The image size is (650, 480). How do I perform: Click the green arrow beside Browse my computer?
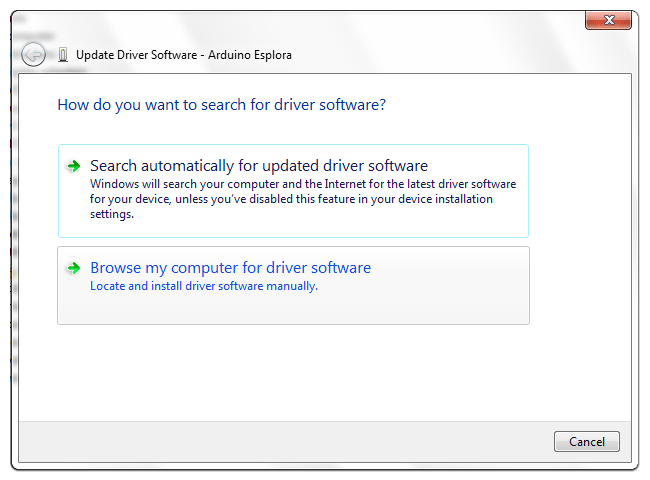[73, 268]
